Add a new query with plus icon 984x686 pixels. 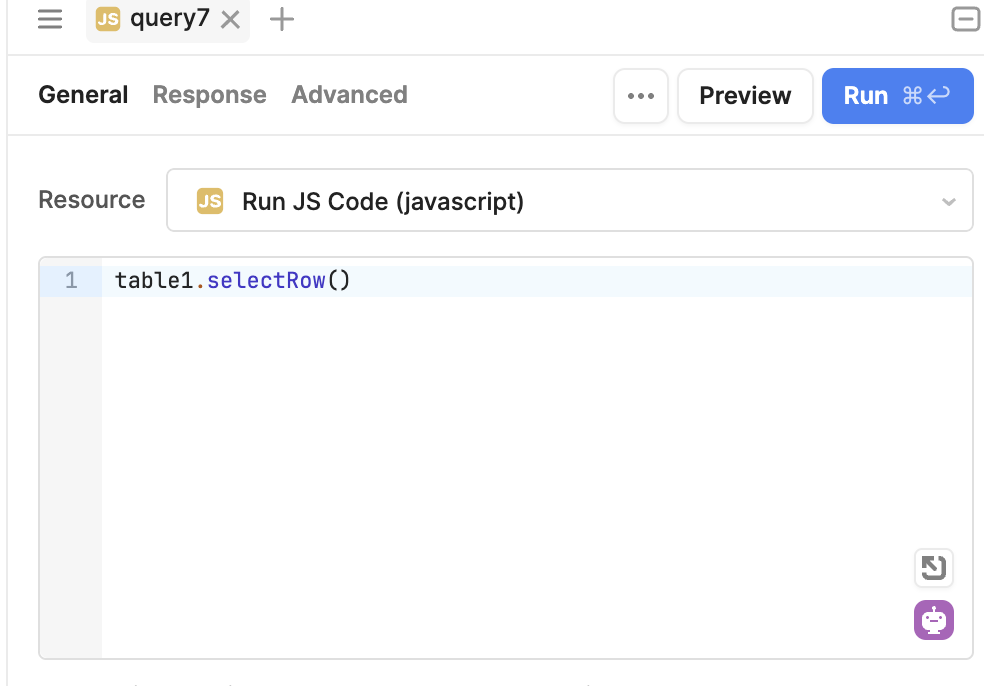pos(282,19)
